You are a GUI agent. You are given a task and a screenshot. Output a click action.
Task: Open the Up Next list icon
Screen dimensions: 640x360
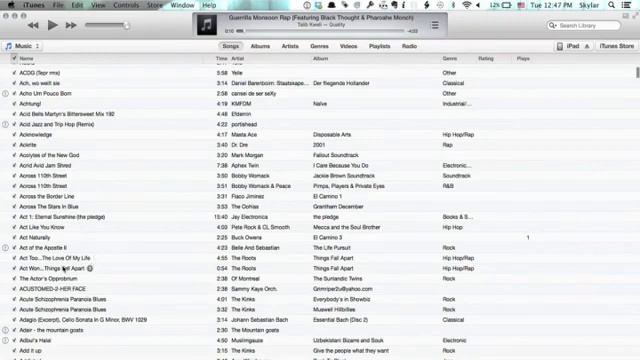435,25
